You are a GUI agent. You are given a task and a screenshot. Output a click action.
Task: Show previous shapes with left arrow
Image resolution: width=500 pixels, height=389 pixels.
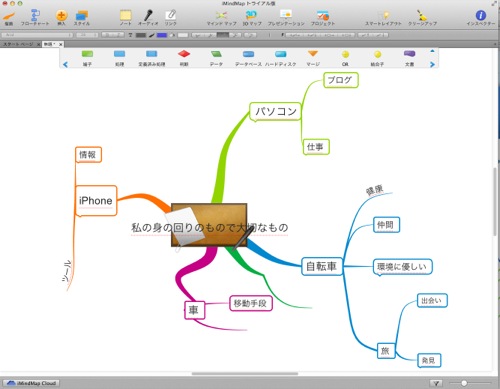(65, 65)
